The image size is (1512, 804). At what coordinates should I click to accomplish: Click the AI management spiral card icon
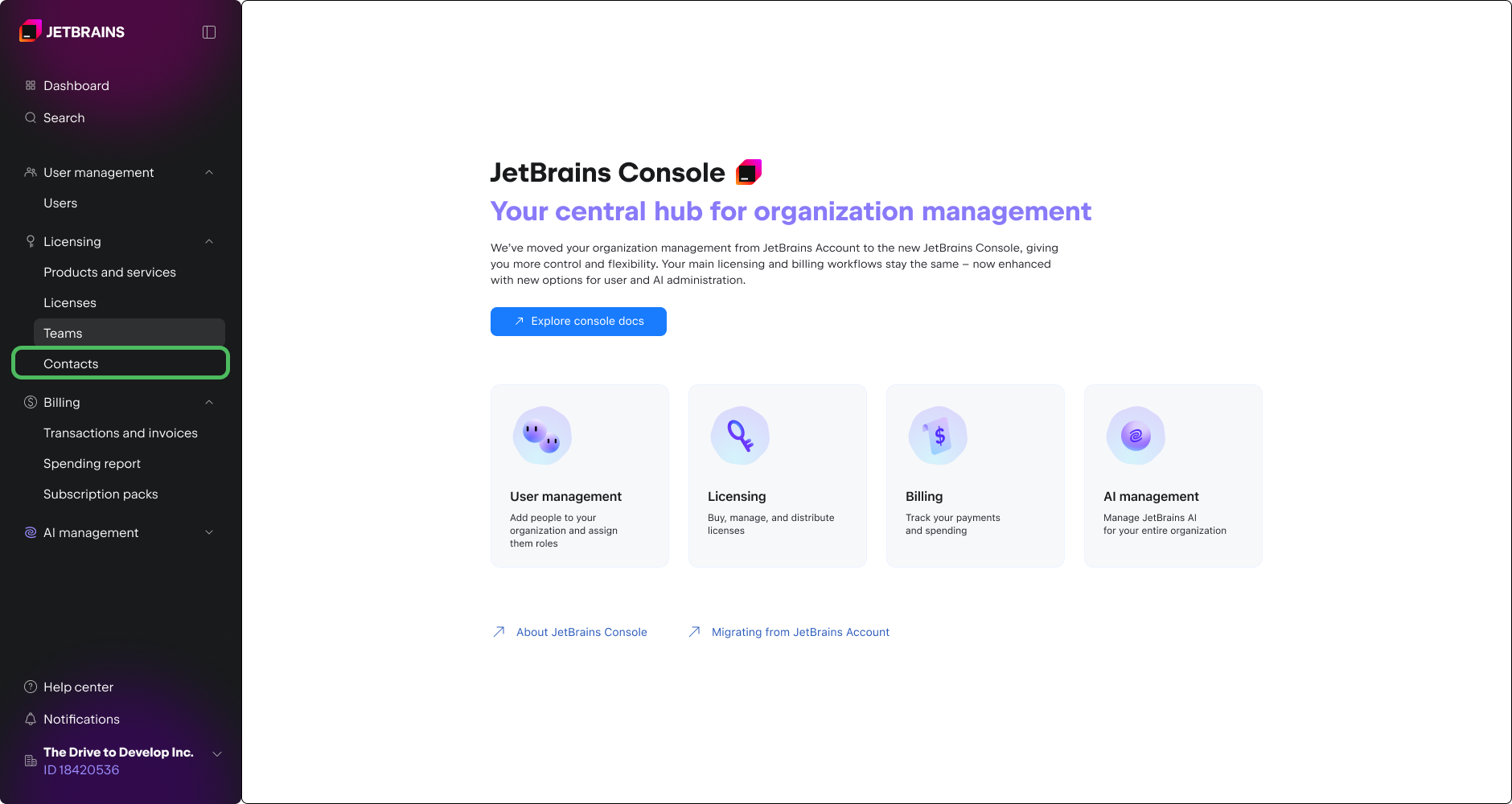(x=1136, y=436)
